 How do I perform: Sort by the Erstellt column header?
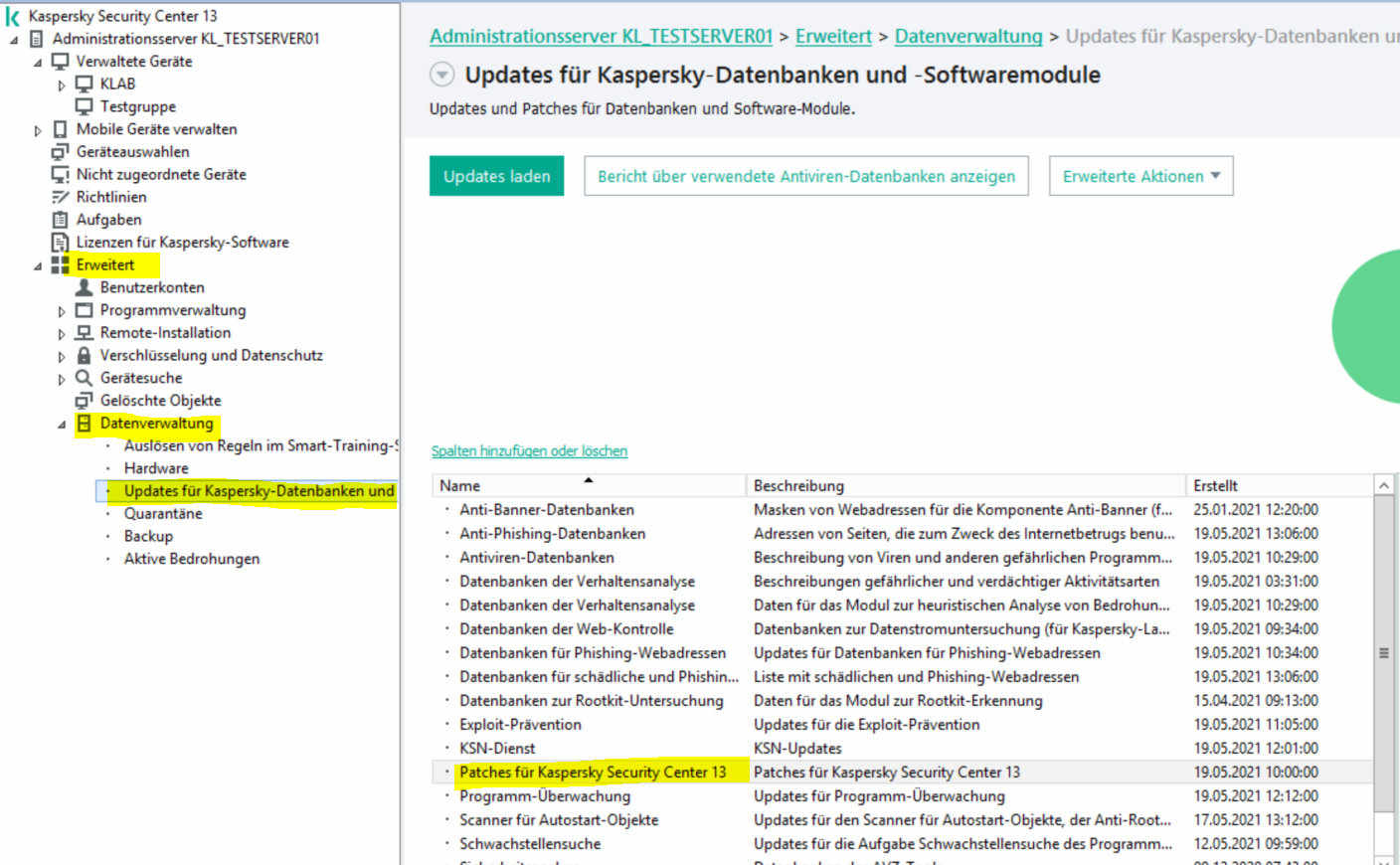coord(1280,486)
